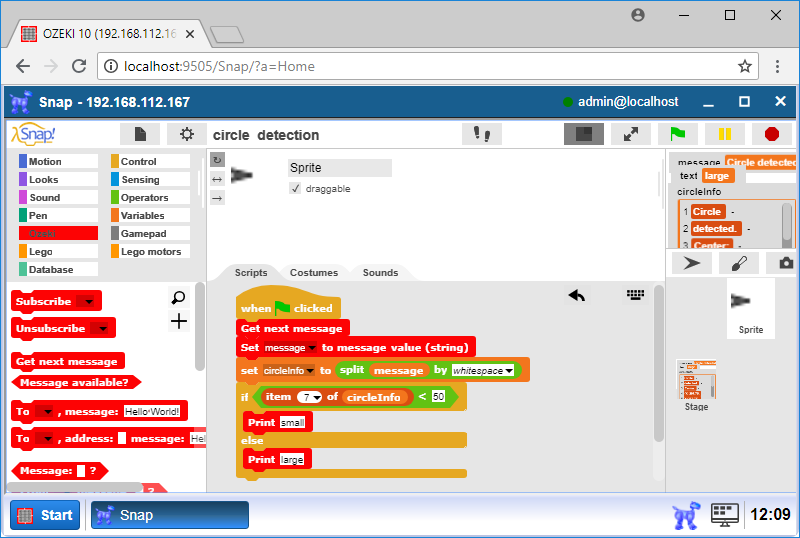
Task: Open the Variables block category
Action: [151, 215]
